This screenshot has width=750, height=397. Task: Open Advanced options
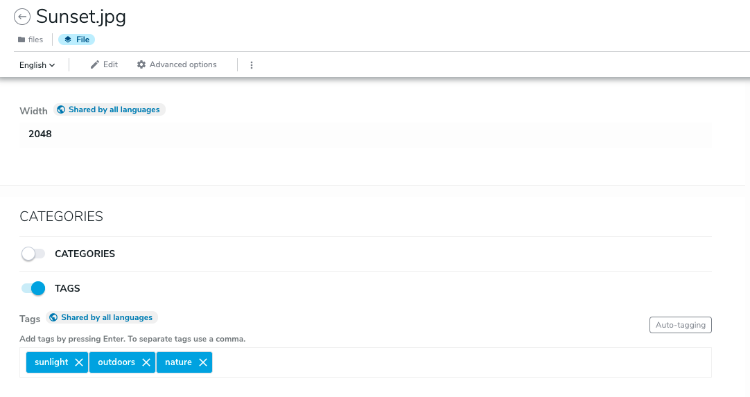(176, 65)
